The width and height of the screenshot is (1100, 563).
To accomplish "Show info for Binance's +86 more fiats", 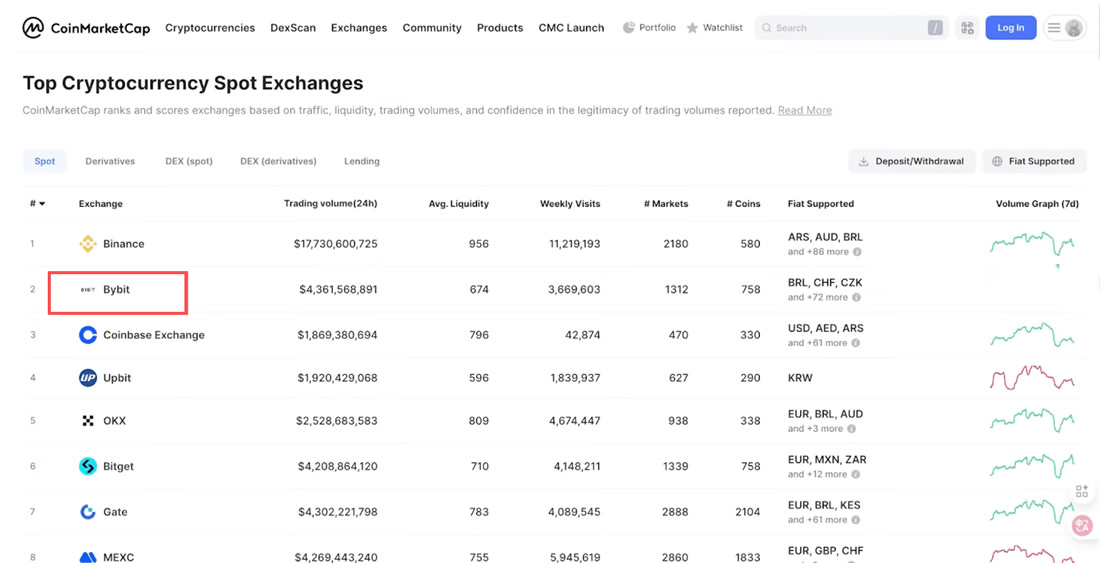I will click(857, 252).
